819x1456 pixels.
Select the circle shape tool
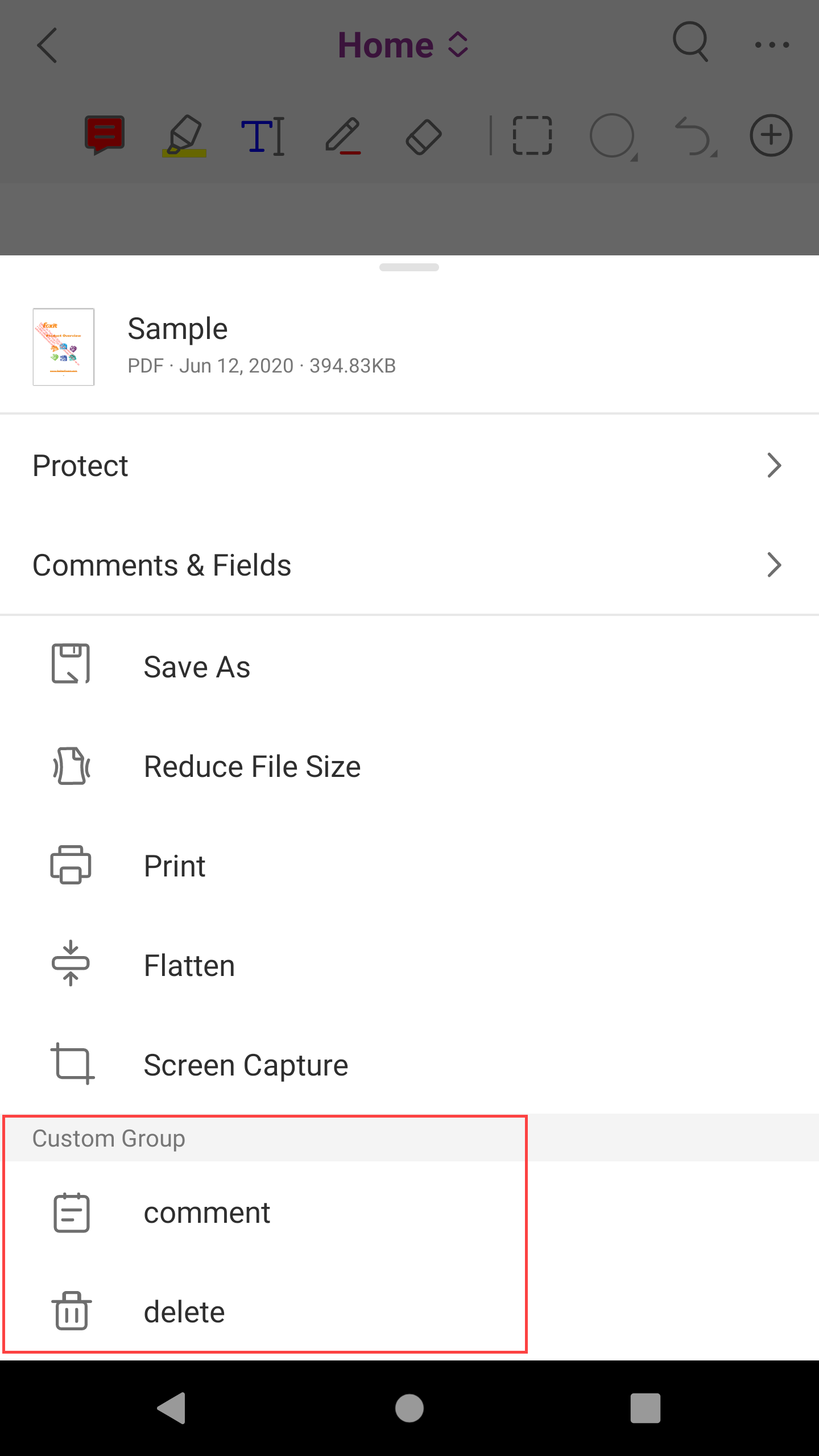tap(613, 136)
